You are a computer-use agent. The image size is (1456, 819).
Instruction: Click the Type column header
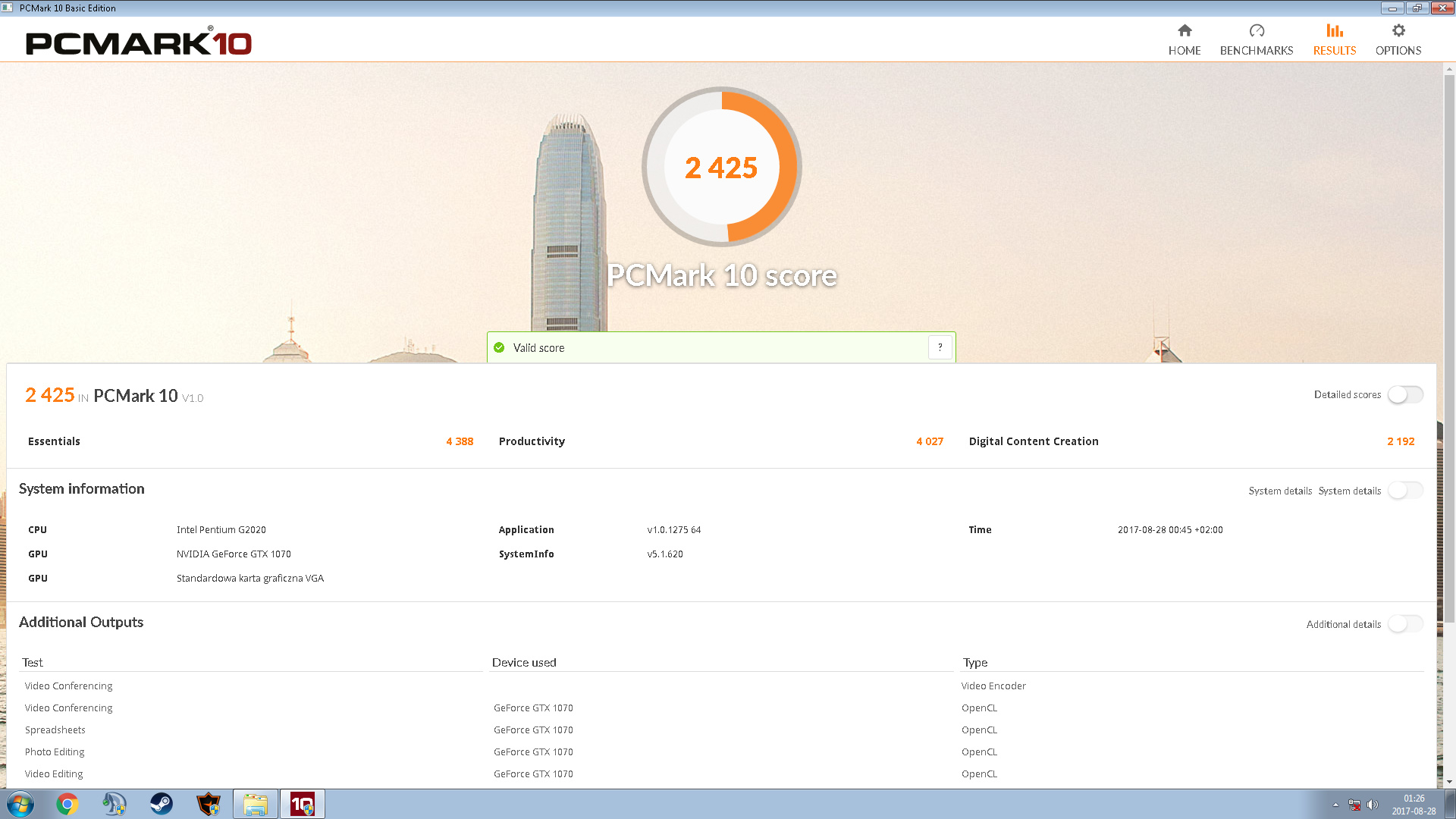[x=975, y=663]
